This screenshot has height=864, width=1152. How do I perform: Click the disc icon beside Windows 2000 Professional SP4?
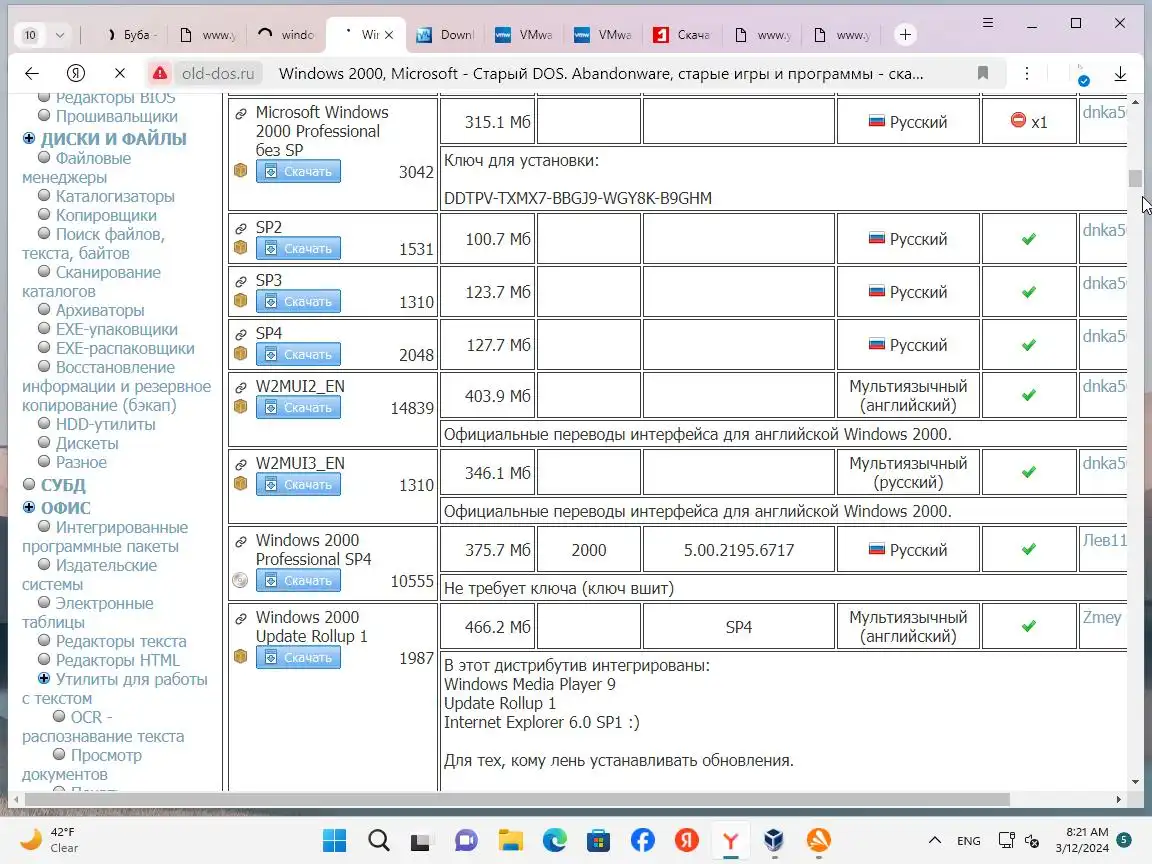click(x=240, y=580)
